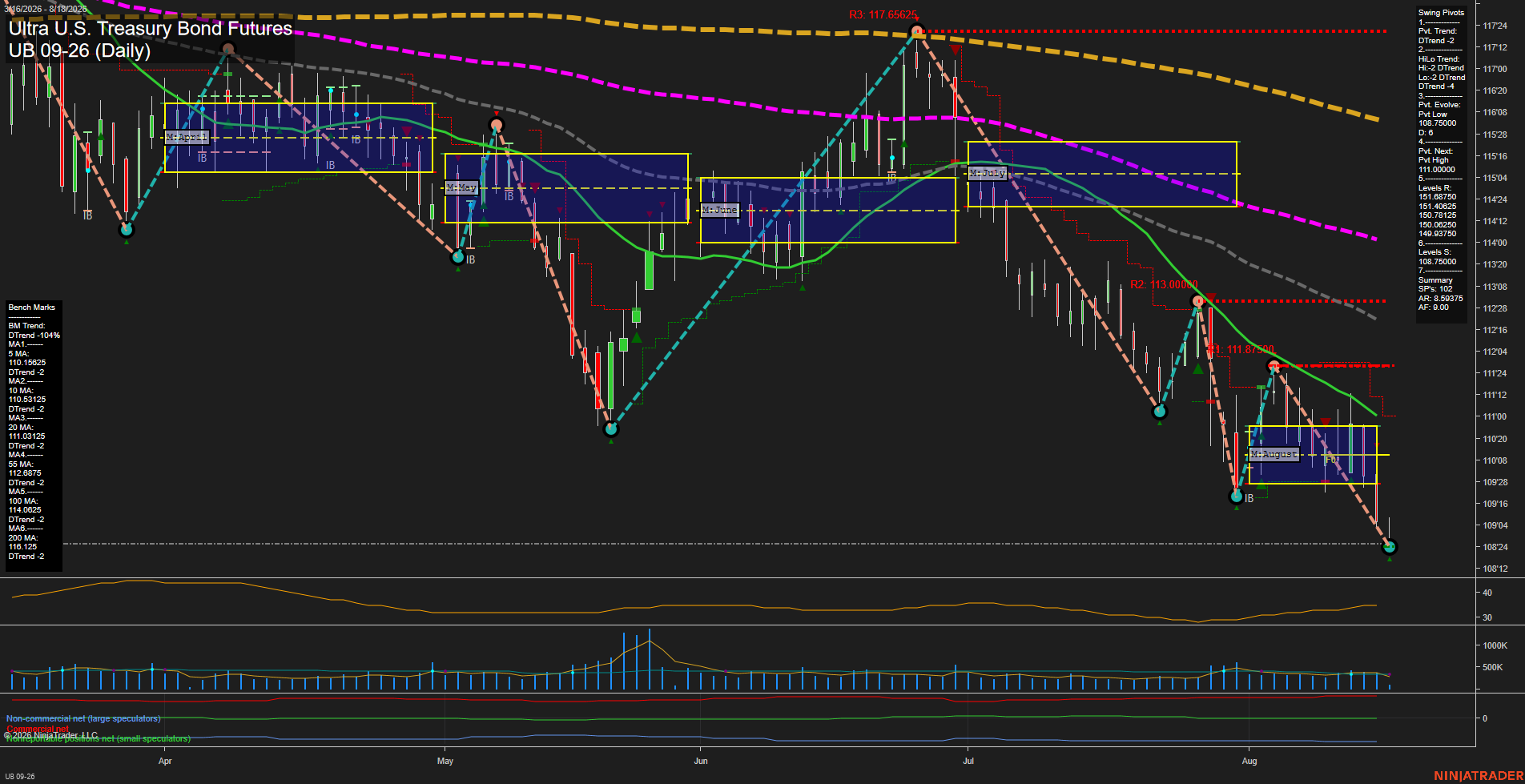Jump to the Jul marker on time axis
Image resolution: width=1525 pixels, height=784 pixels.
pyautogui.click(x=968, y=761)
